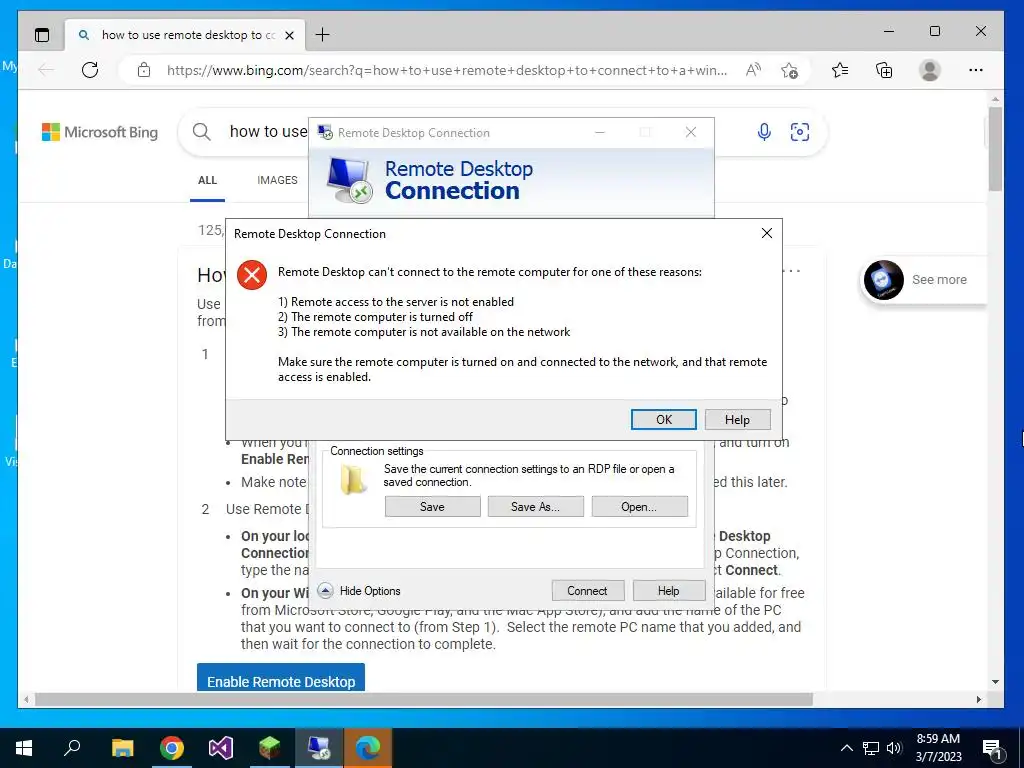Open Google Chrome from taskbar
This screenshot has width=1024, height=768.
click(172, 748)
